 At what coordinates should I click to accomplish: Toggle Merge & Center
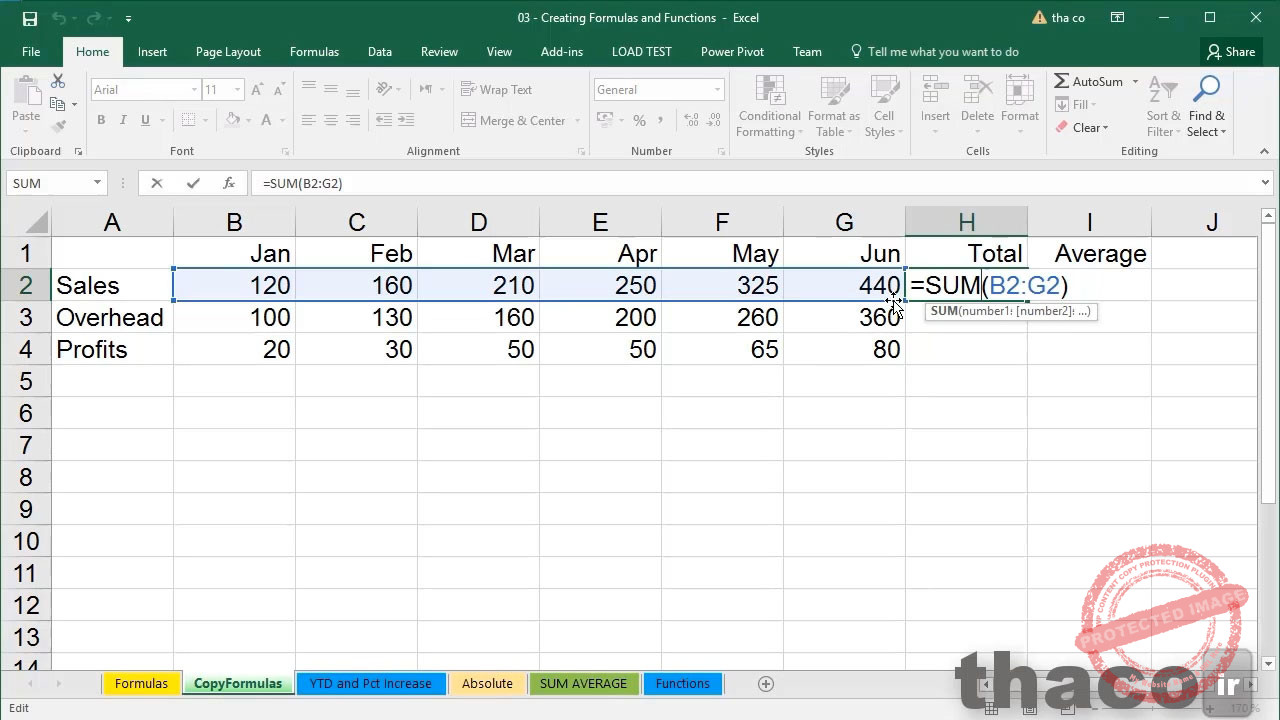click(x=515, y=121)
